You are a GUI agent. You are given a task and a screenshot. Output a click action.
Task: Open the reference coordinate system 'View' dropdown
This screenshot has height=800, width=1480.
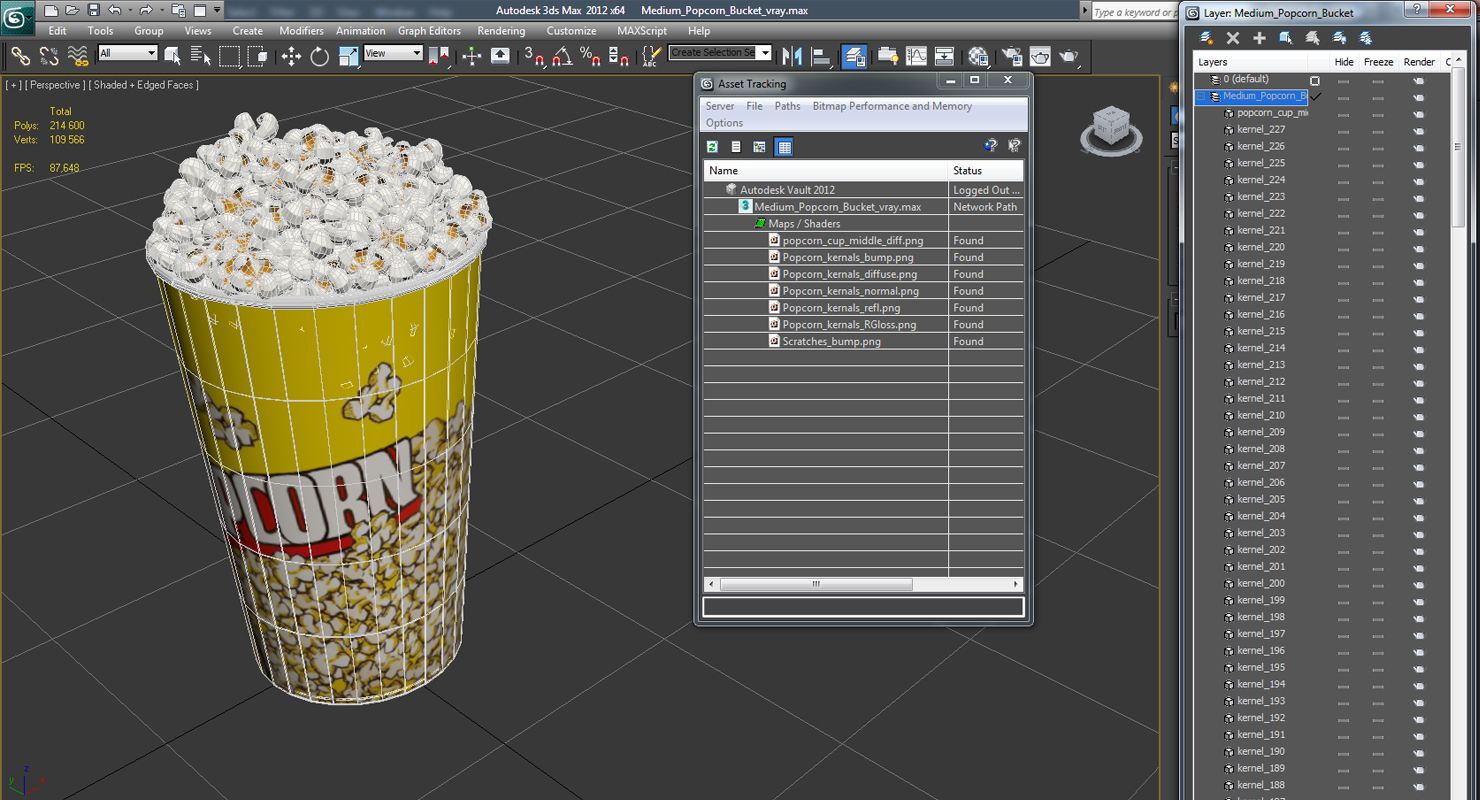point(392,53)
